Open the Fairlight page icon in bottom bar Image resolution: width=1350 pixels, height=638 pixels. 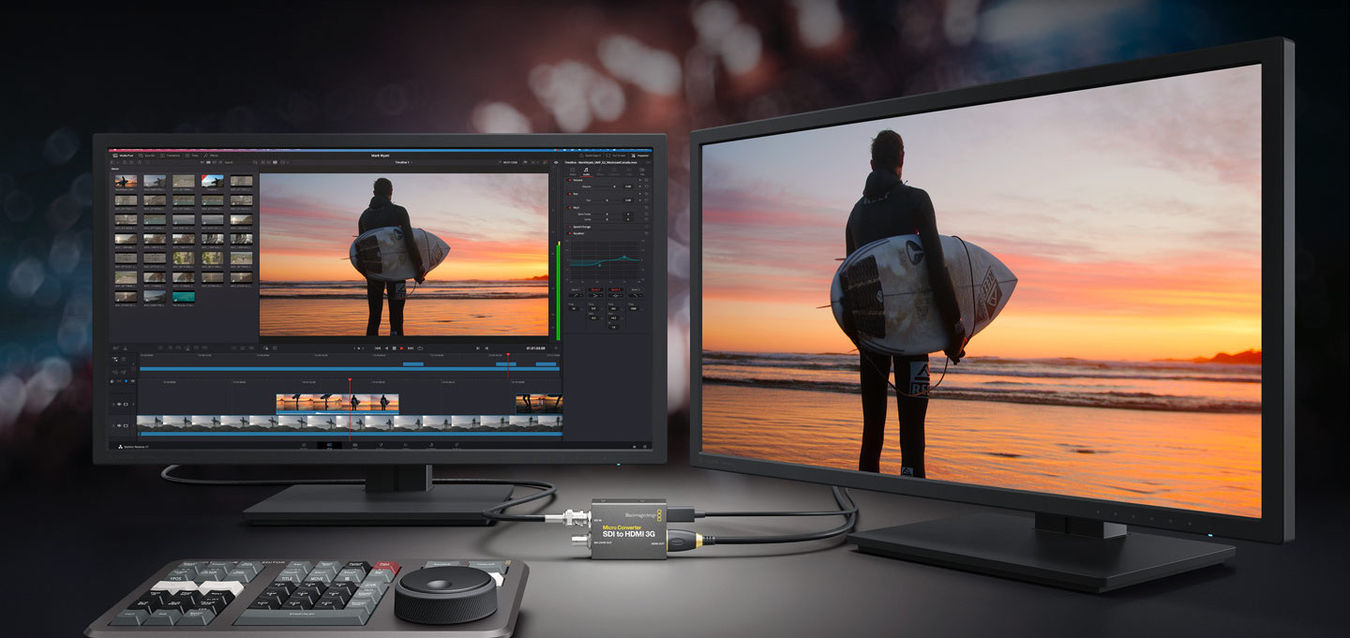point(431,445)
